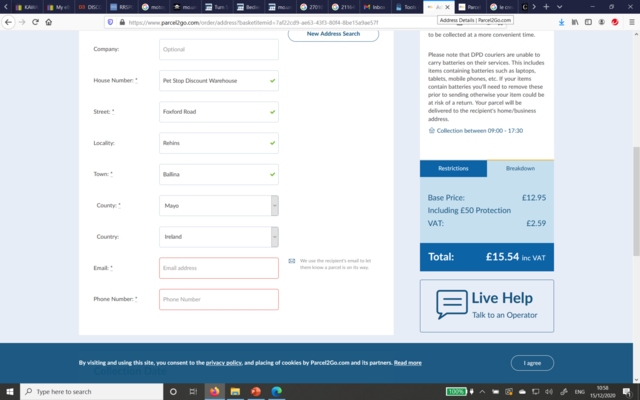
Task: Click the ENG language indicator
Action: coord(580,392)
